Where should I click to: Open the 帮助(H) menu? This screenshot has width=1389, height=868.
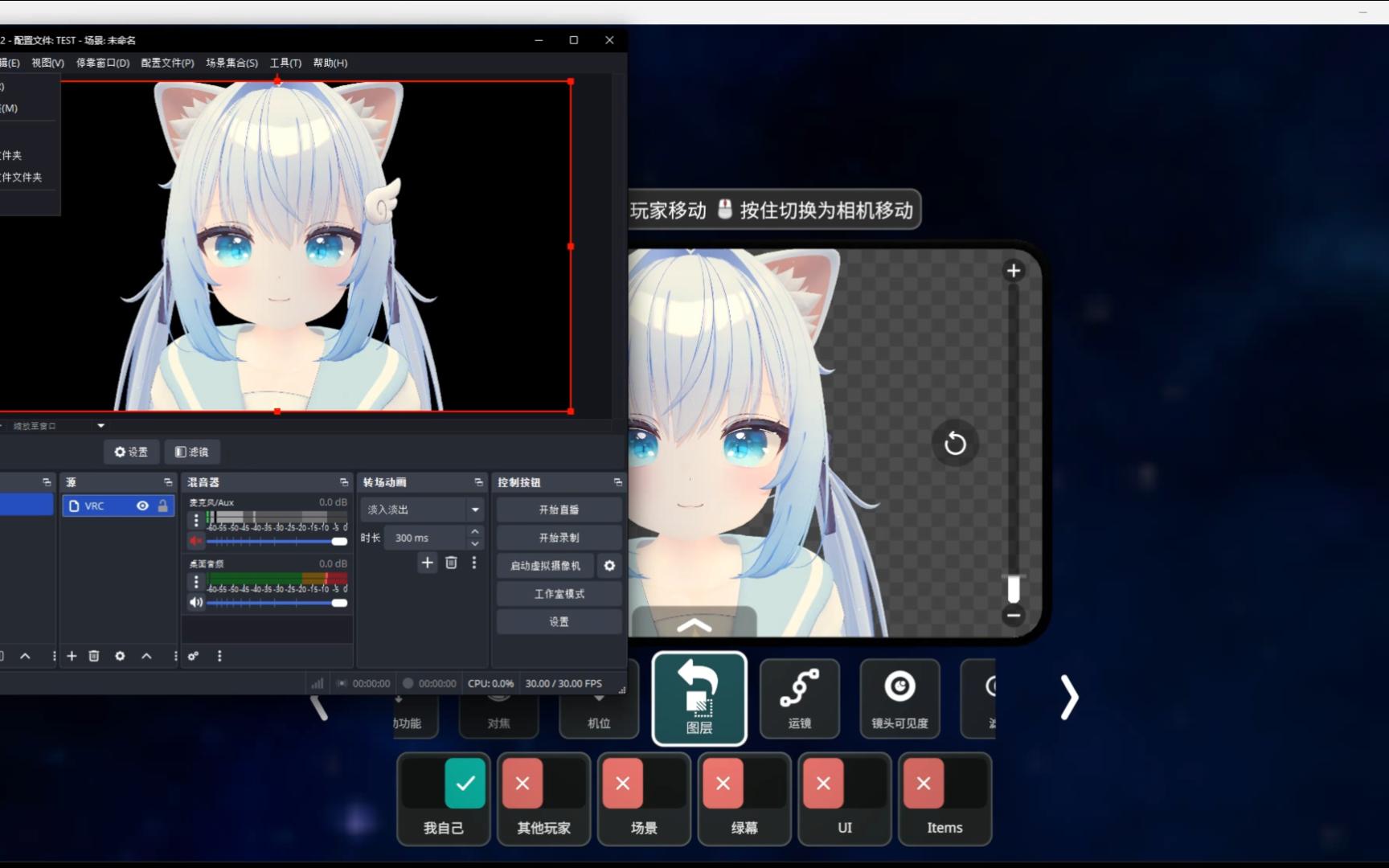pyautogui.click(x=330, y=63)
